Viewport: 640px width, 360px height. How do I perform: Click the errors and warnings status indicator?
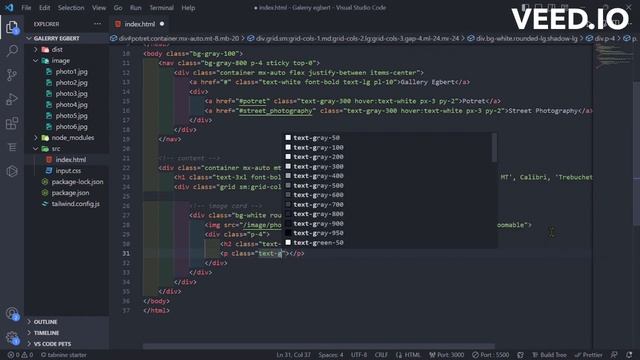point(20,355)
